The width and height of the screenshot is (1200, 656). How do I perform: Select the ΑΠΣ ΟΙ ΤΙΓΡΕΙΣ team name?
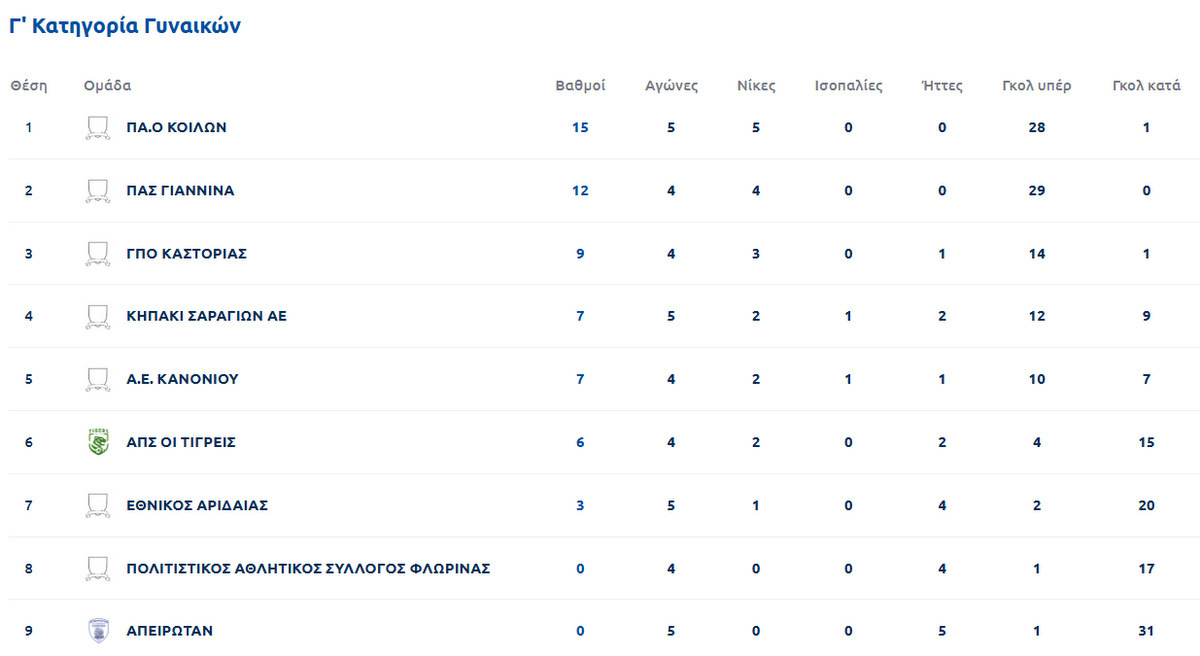(x=181, y=442)
